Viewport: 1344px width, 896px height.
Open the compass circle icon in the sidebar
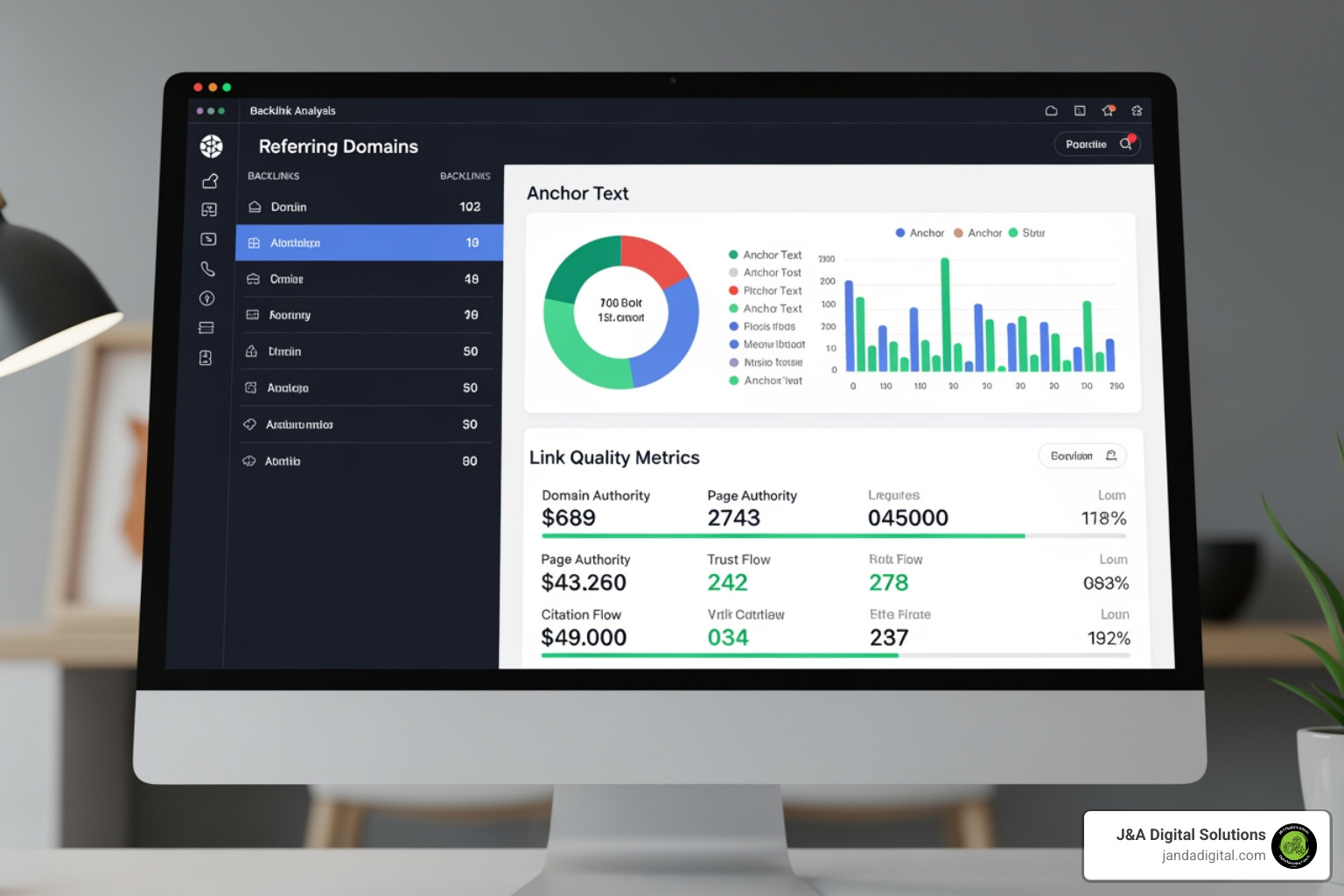click(x=207, y=298)
